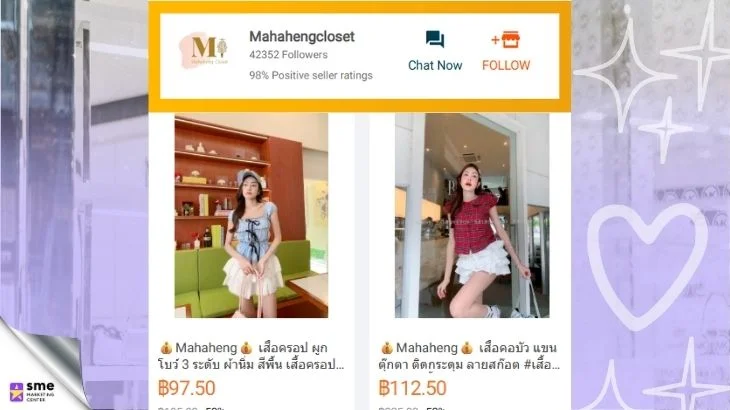Screen dimensions: 730x410
Task: Select the ฿97.50 price
Action: (187, 388)
